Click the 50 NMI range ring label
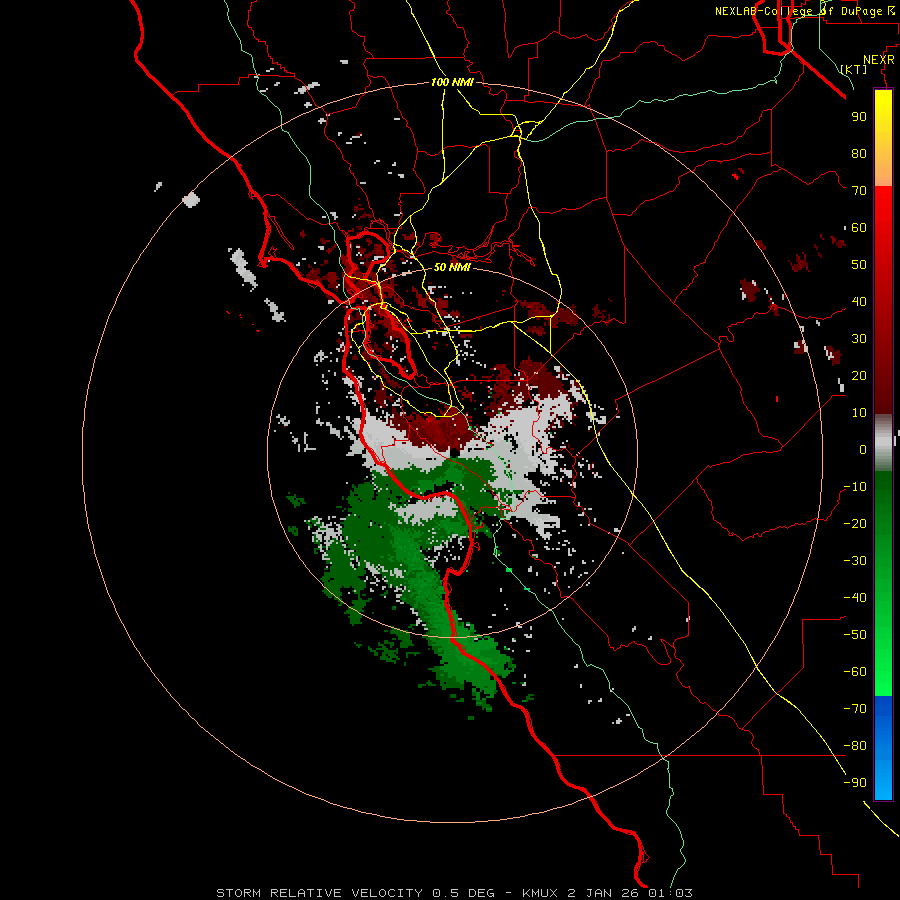900x900 pixels. [452, 267]
